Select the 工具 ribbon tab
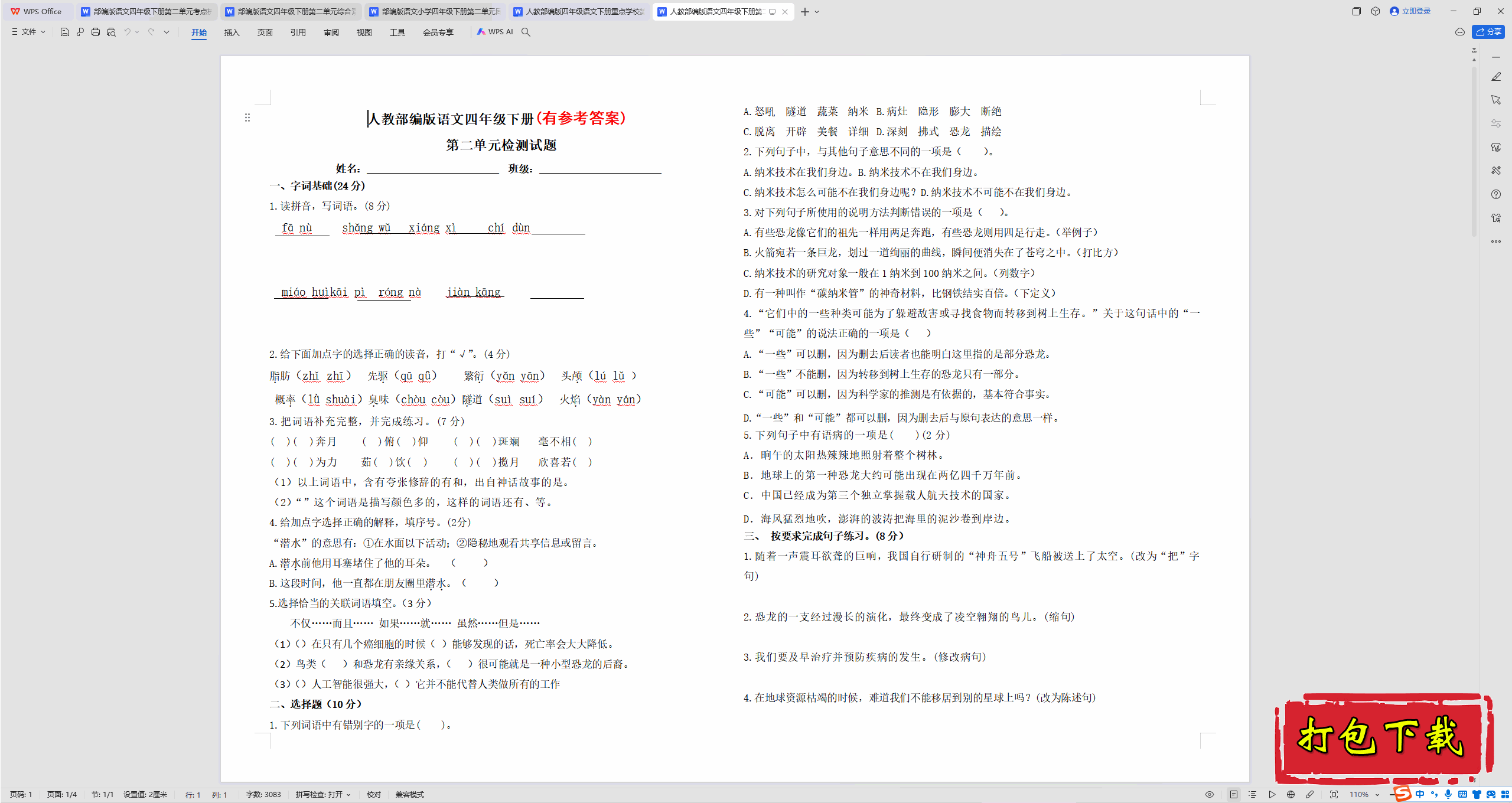Screen dimensions: 1512x803 397,32
